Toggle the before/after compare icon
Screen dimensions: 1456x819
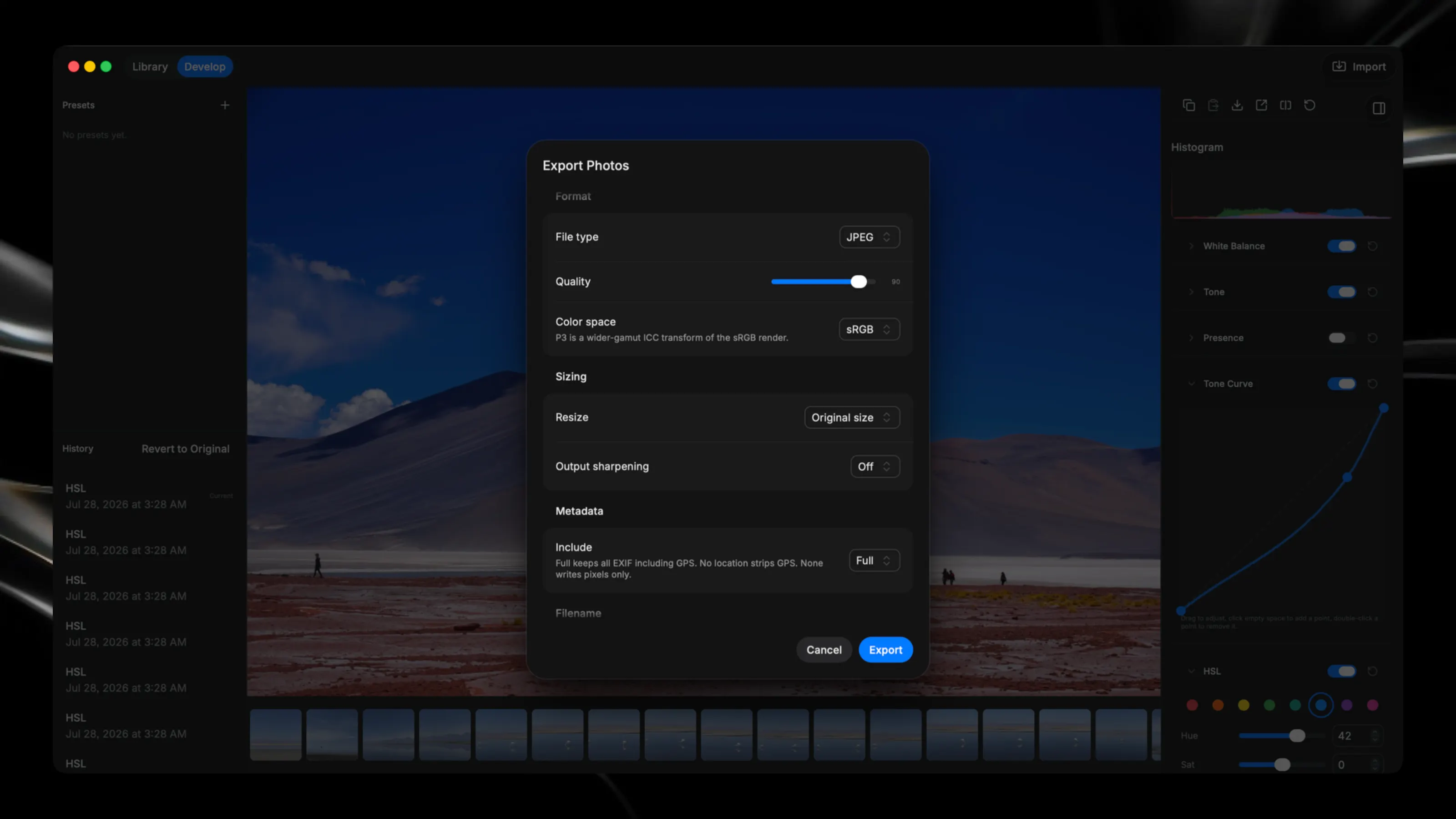(x=1285, y=105)
